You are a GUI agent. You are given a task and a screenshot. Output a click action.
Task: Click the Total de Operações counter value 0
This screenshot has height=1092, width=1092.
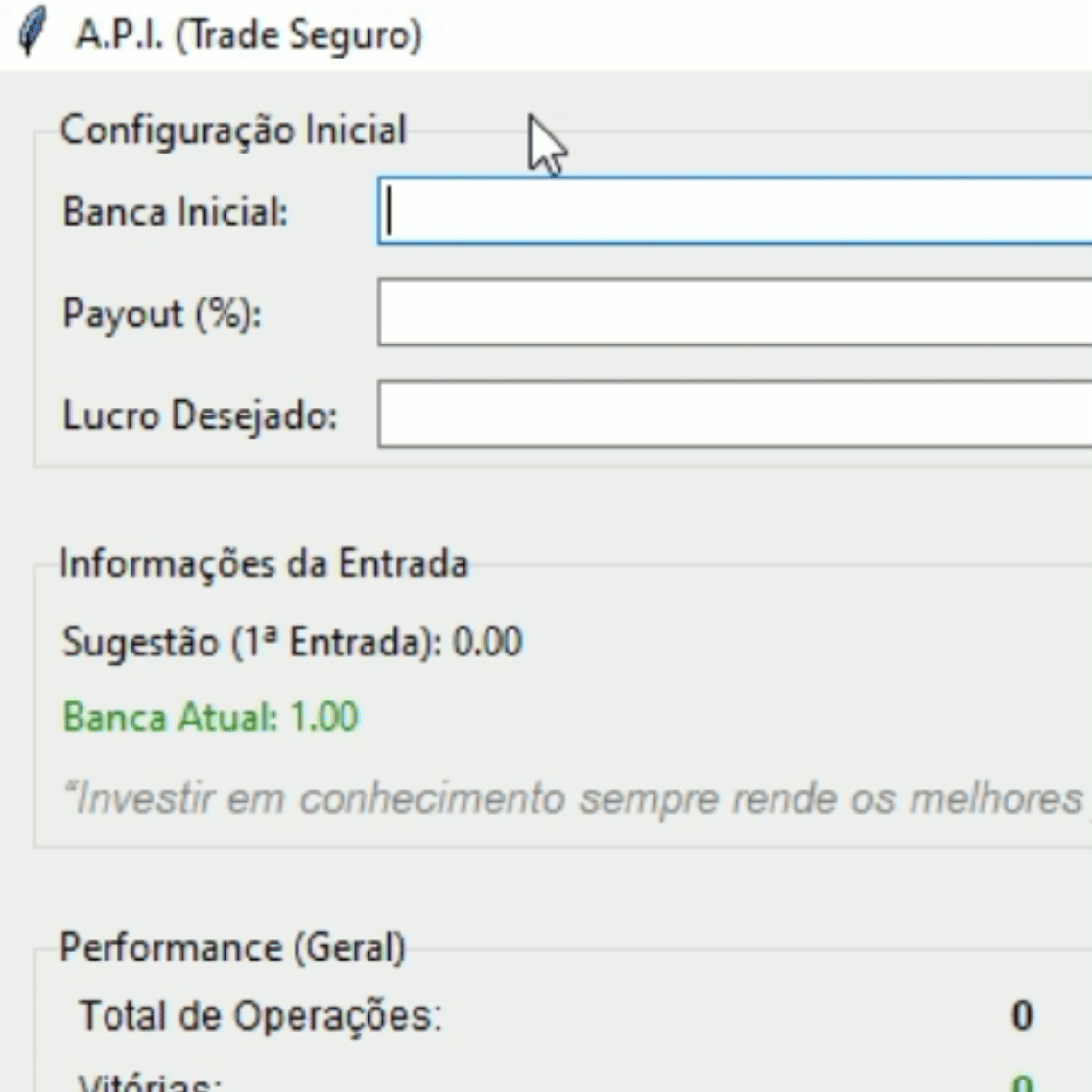(x=1021, y=1014)
